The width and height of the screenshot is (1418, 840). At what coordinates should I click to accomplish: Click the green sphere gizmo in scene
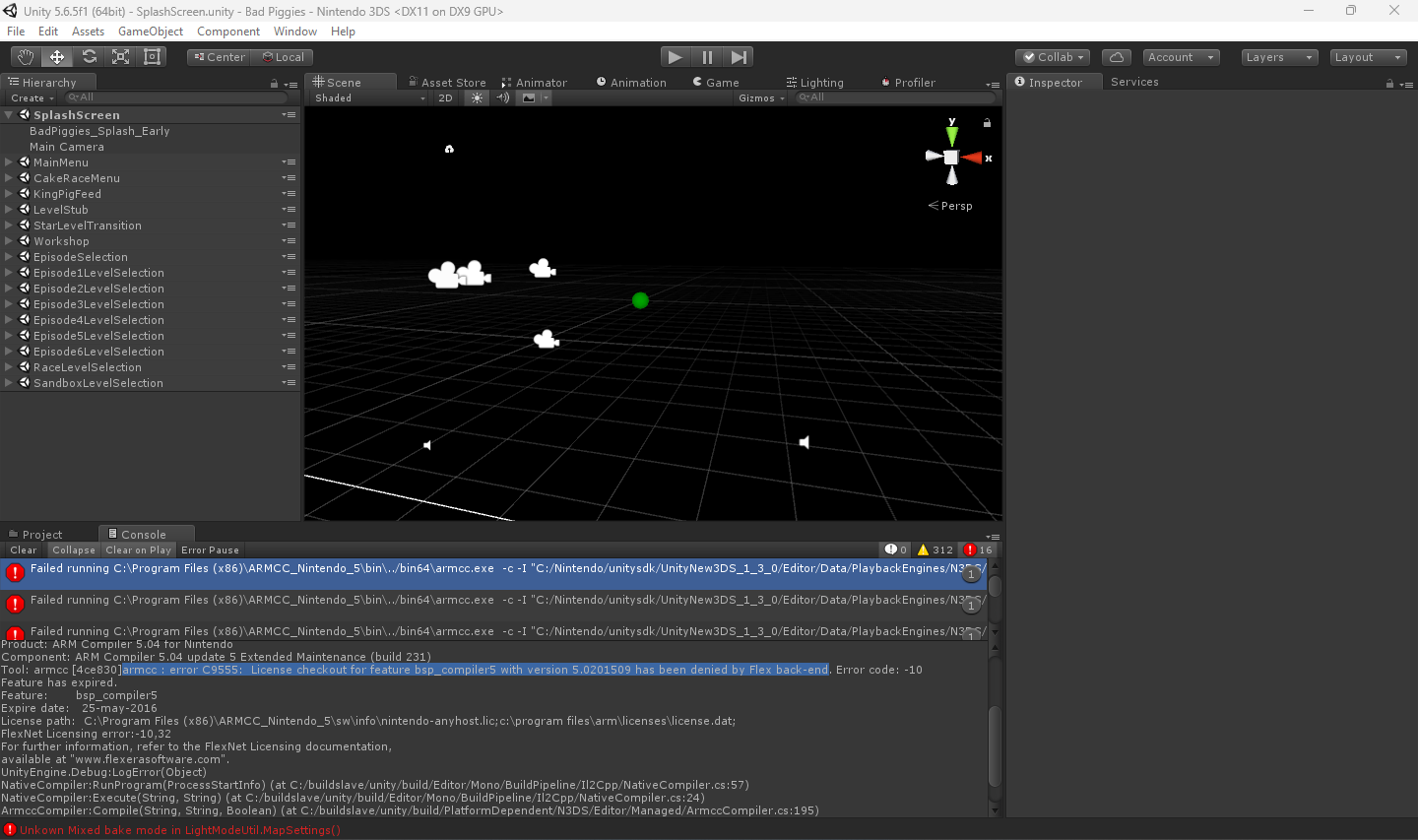(x=640, y=300)
